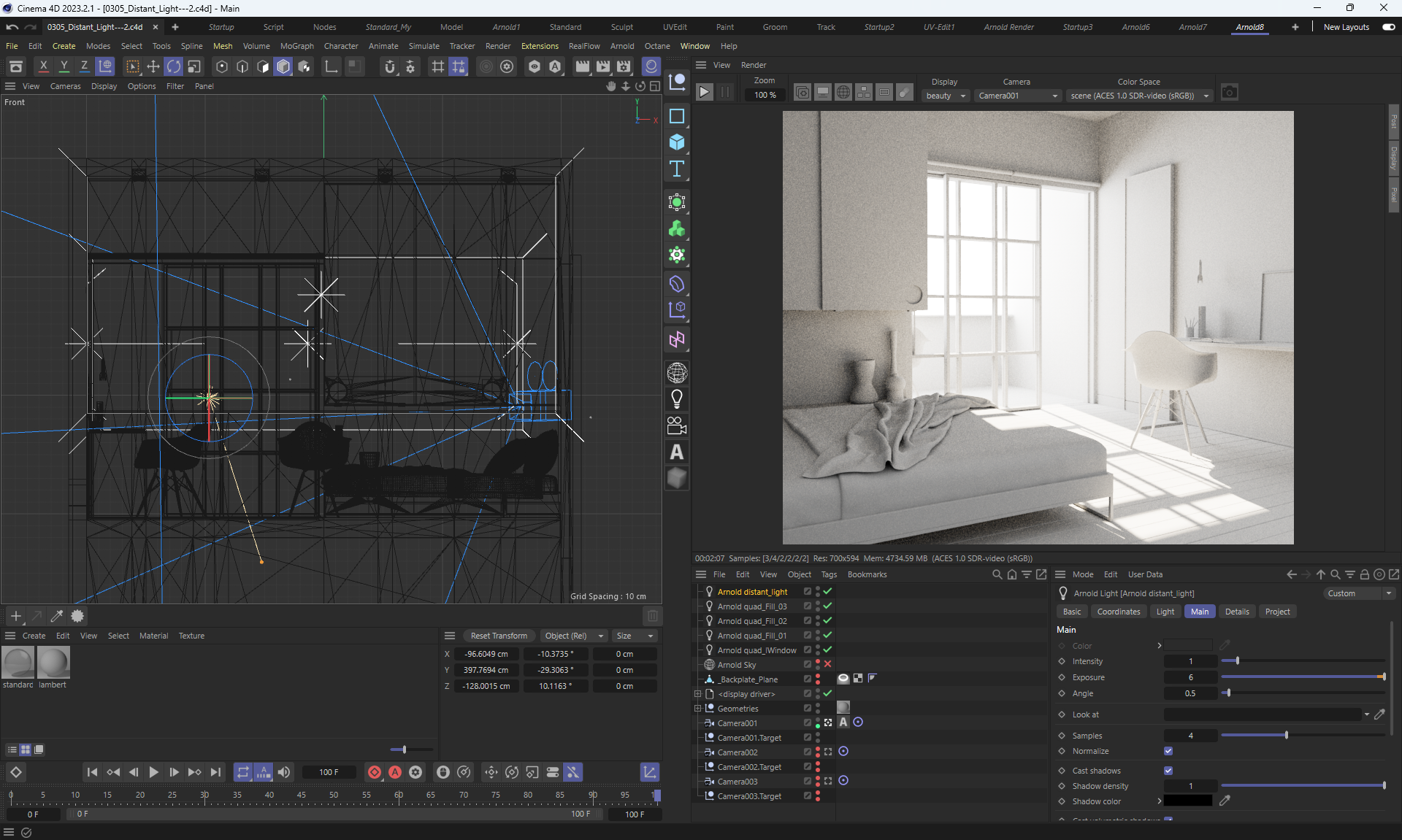Click the Light bulb icon in side palette
1402x840 pixels.
[x=677, y=399]
